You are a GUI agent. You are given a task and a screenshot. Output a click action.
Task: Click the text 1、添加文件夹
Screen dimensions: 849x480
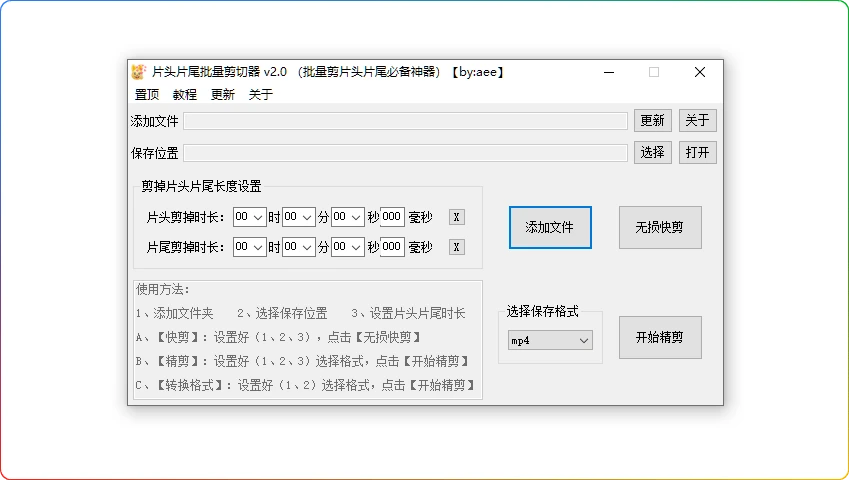click(174, 313)
